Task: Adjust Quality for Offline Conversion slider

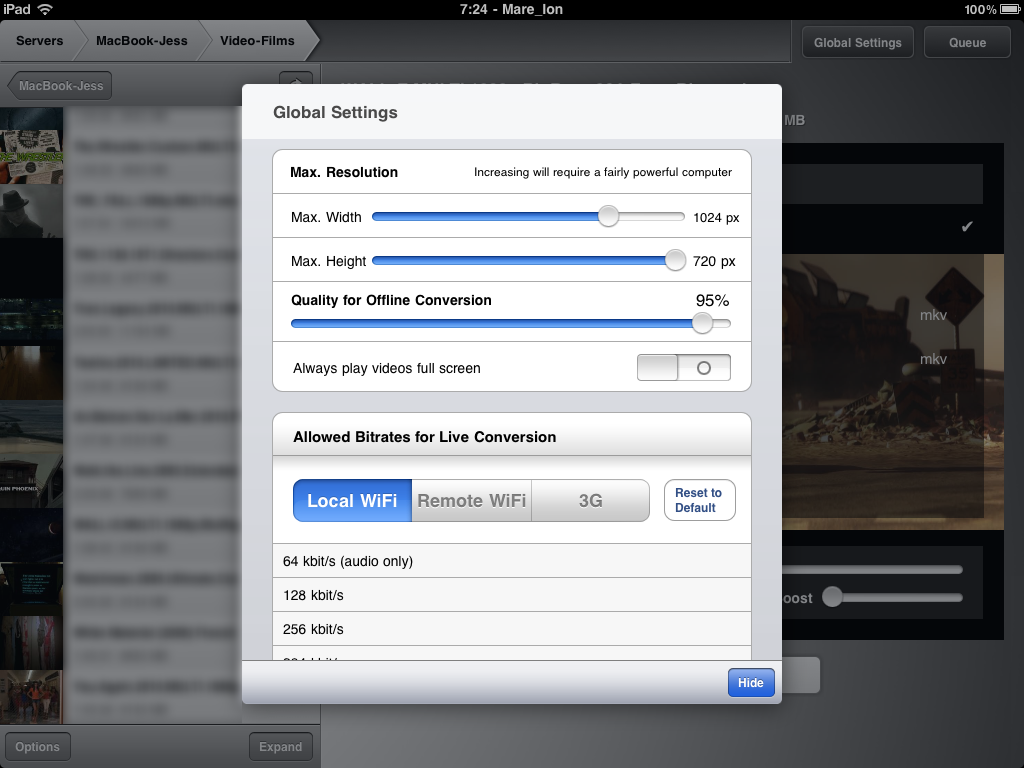Action: (702, 323)
